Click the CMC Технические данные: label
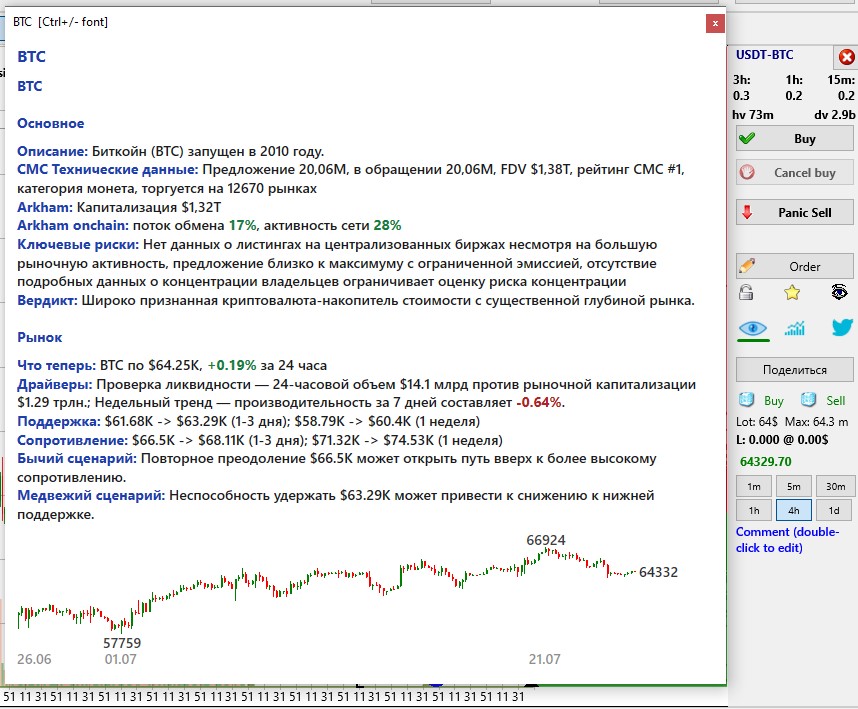This screenshot has height=709, width=858. (x=108, y=170)
